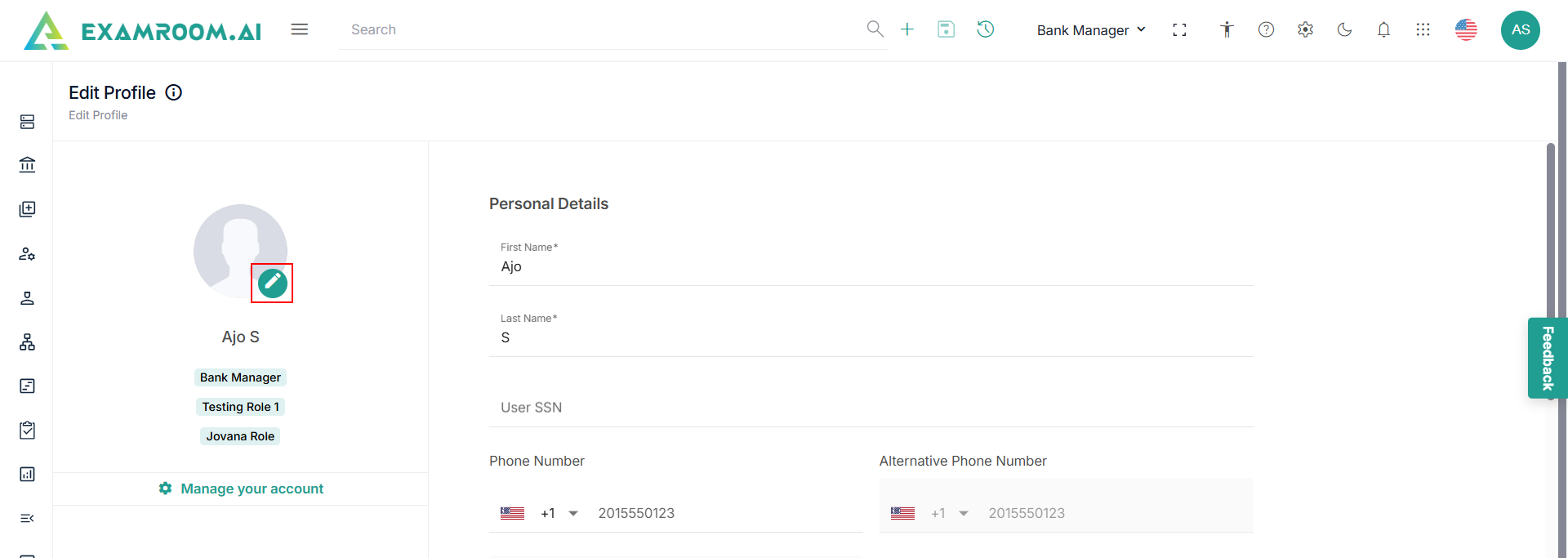Click the User SSN input field
This screenshot has width=1568, height=558.
click(871, 408)
